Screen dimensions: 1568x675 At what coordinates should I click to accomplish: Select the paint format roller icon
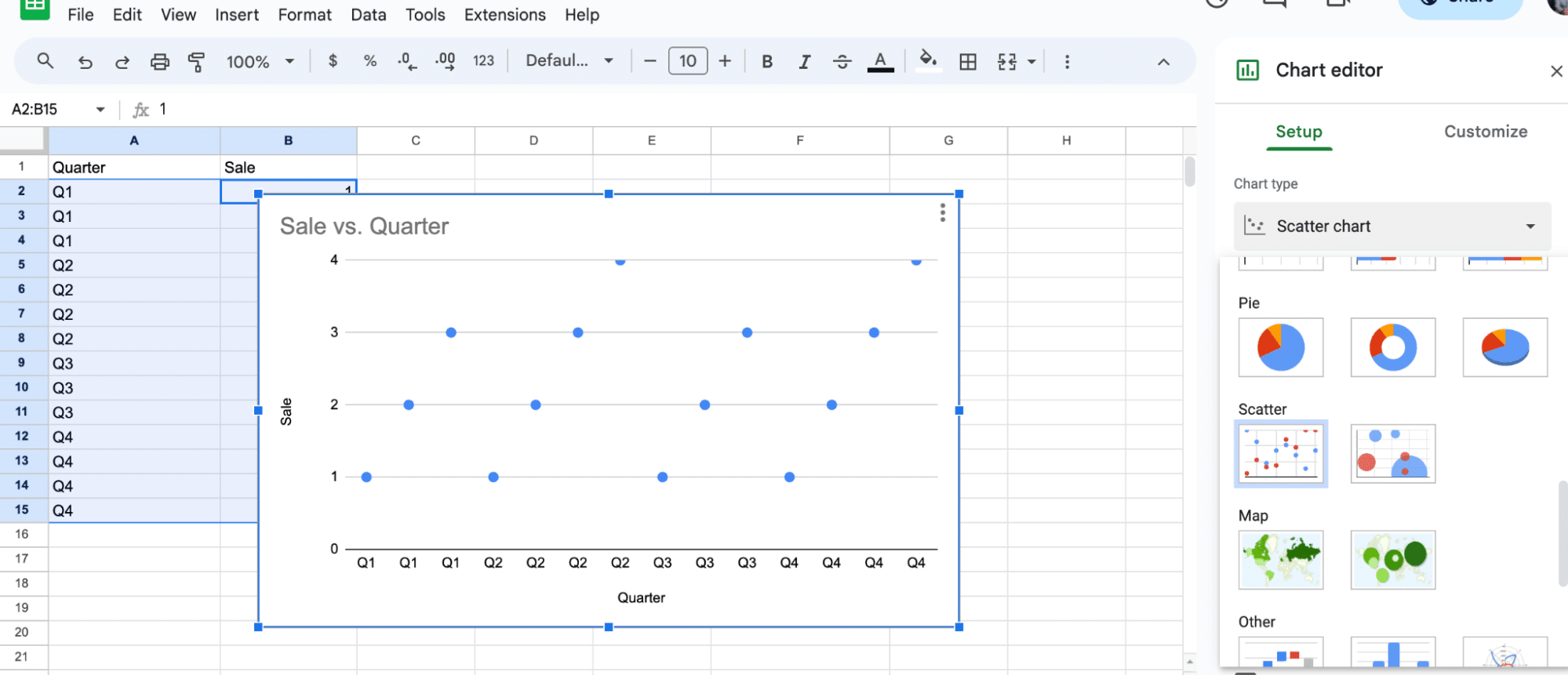[x=196, y=61]
